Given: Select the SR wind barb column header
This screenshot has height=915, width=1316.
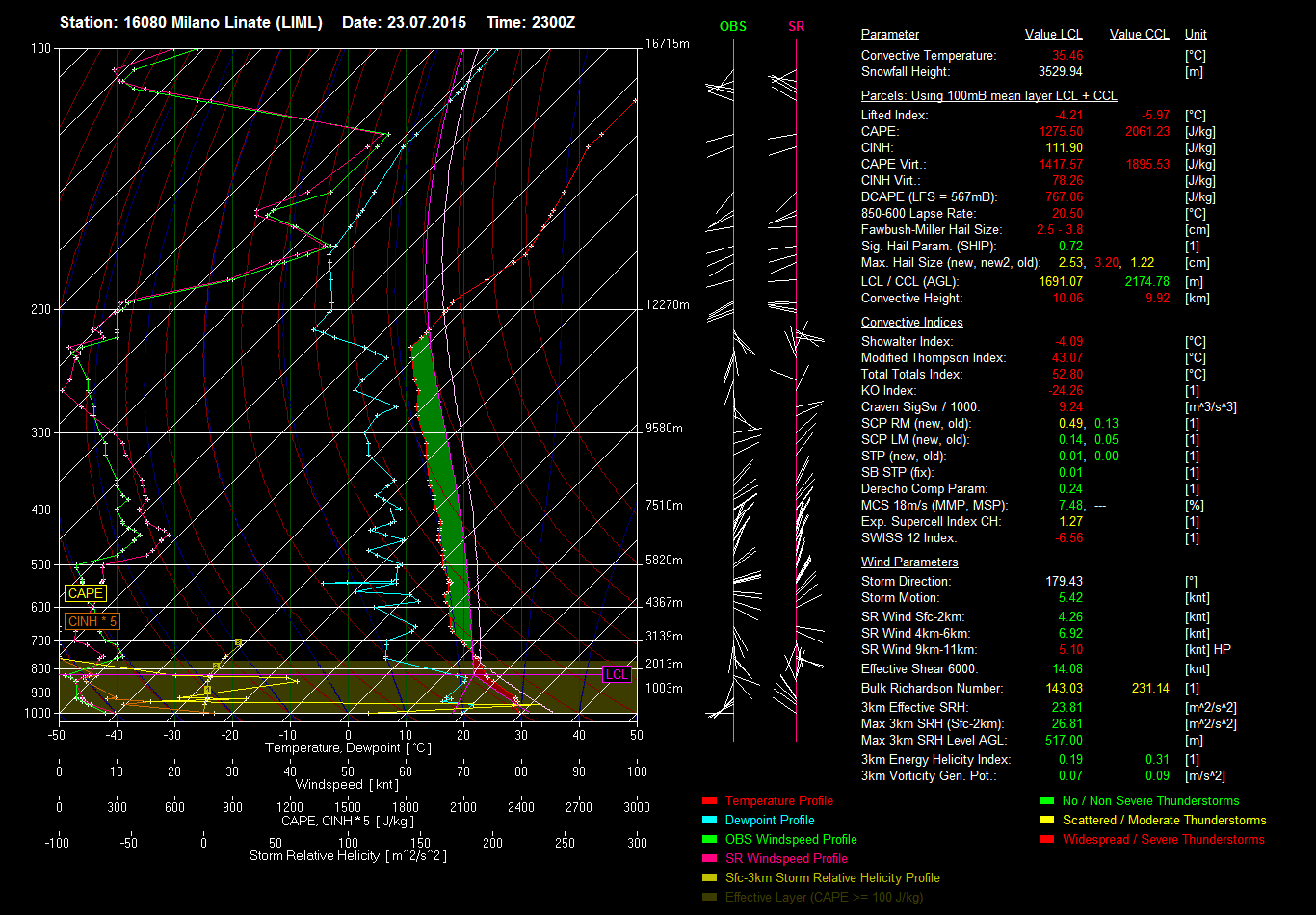Looking at the screenshot, I should coord(796,27).
